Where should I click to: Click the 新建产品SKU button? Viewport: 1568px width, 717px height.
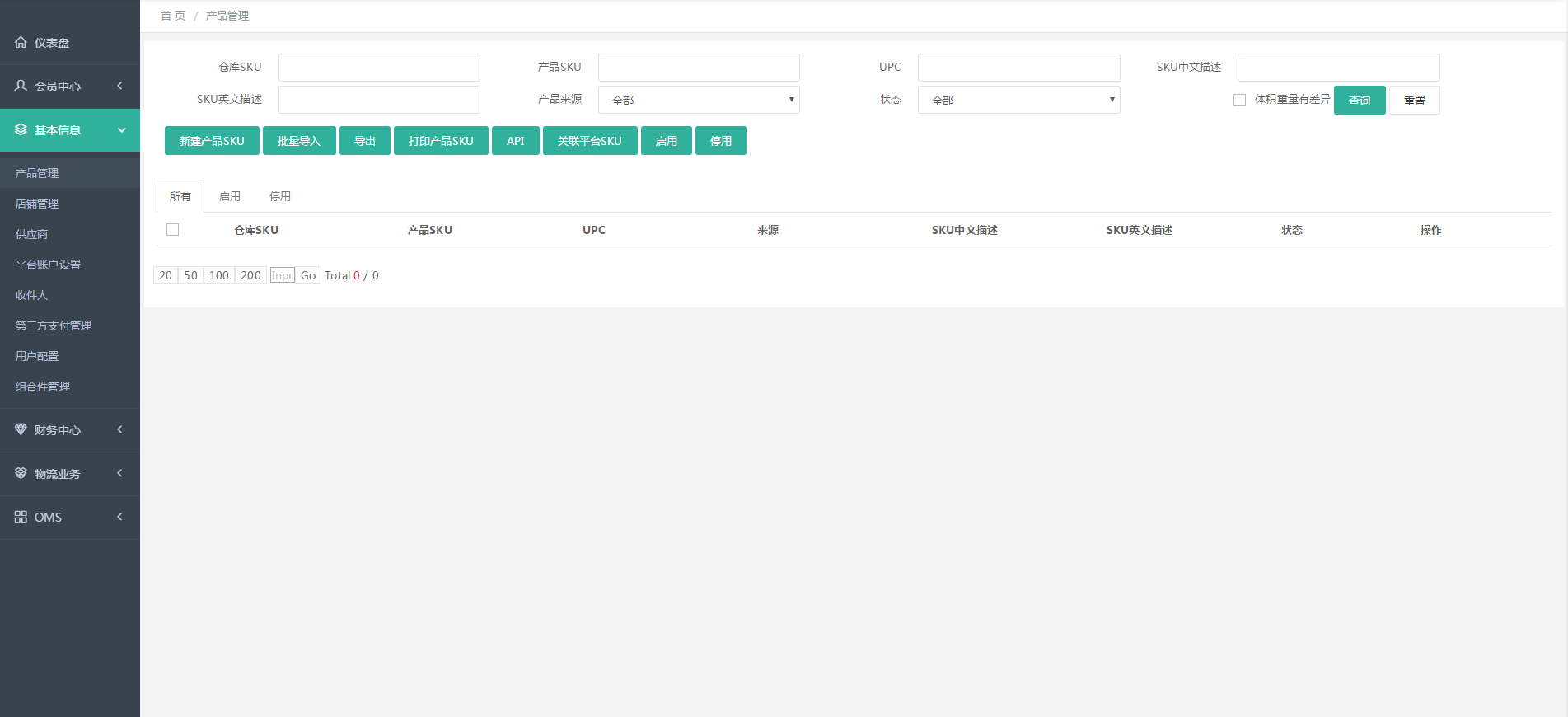[212, 141]
